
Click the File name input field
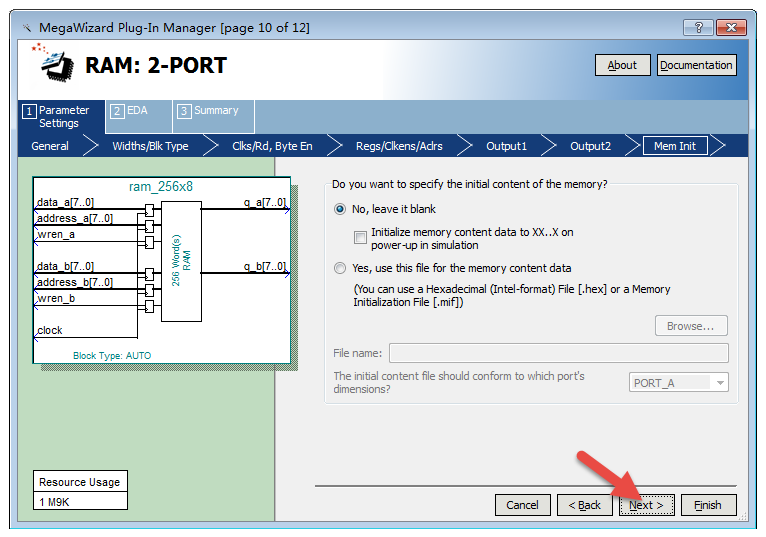click(x=558, y=353)
